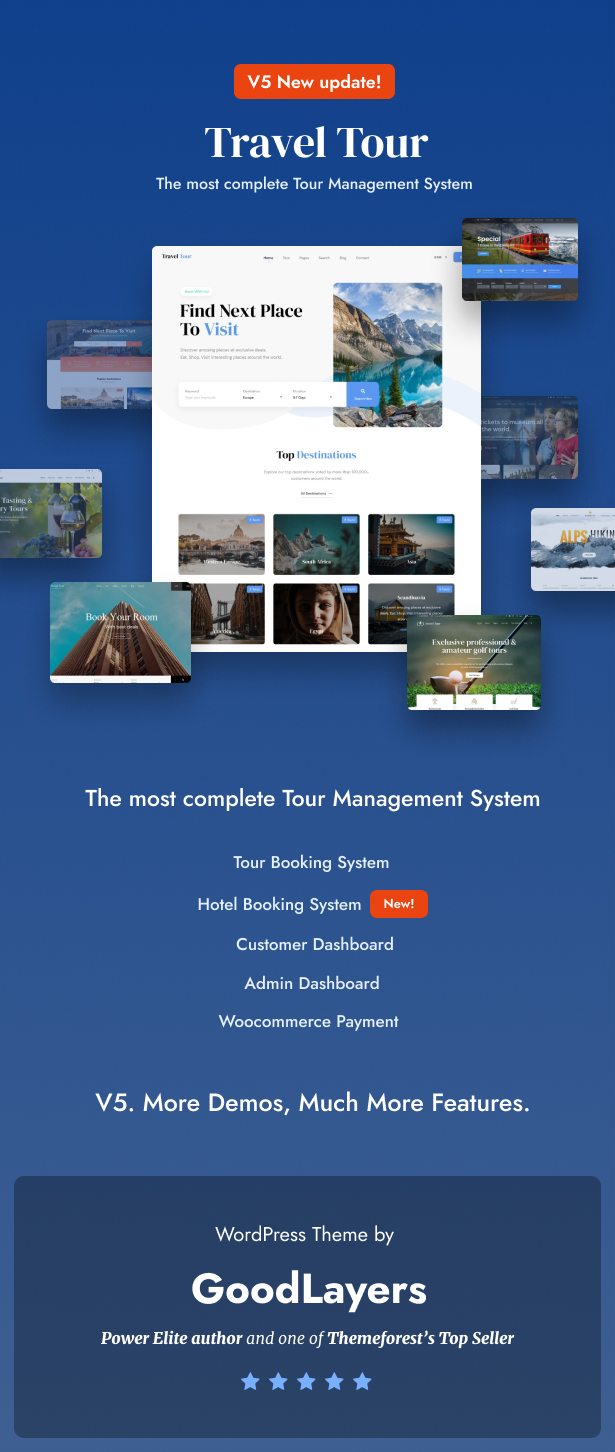Select the Home menu item
Image resolution: width=615 pixels, height=1452 pixels.
[268, 258]
